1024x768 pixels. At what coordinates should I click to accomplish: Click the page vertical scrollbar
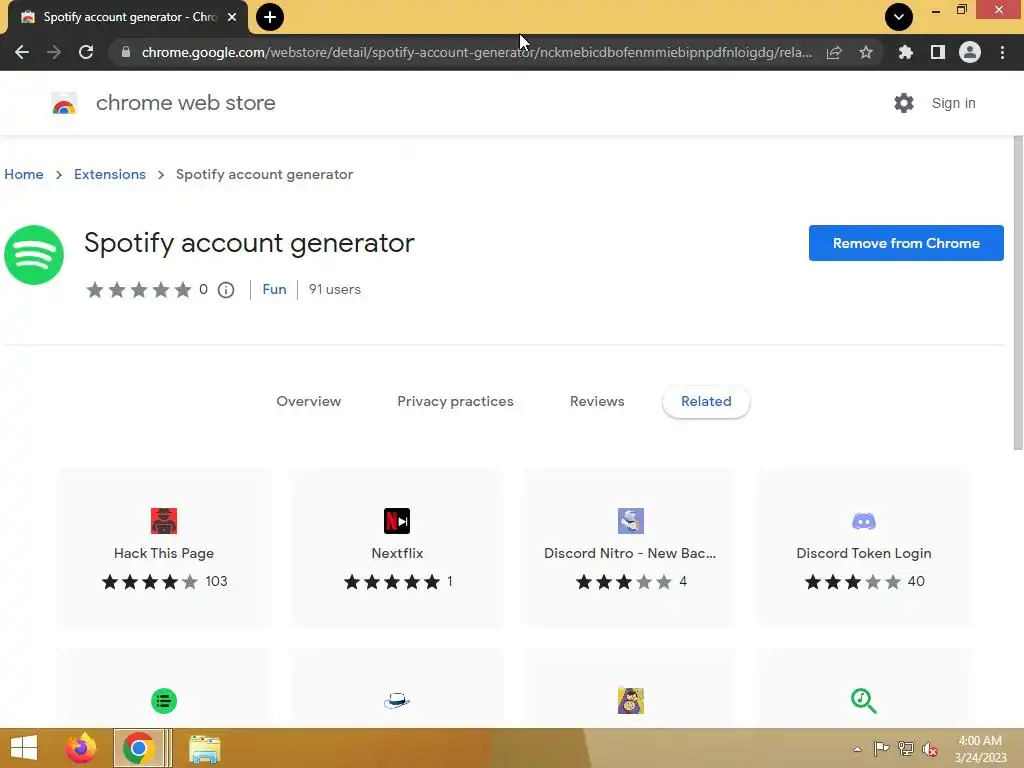coord(1018,294)
